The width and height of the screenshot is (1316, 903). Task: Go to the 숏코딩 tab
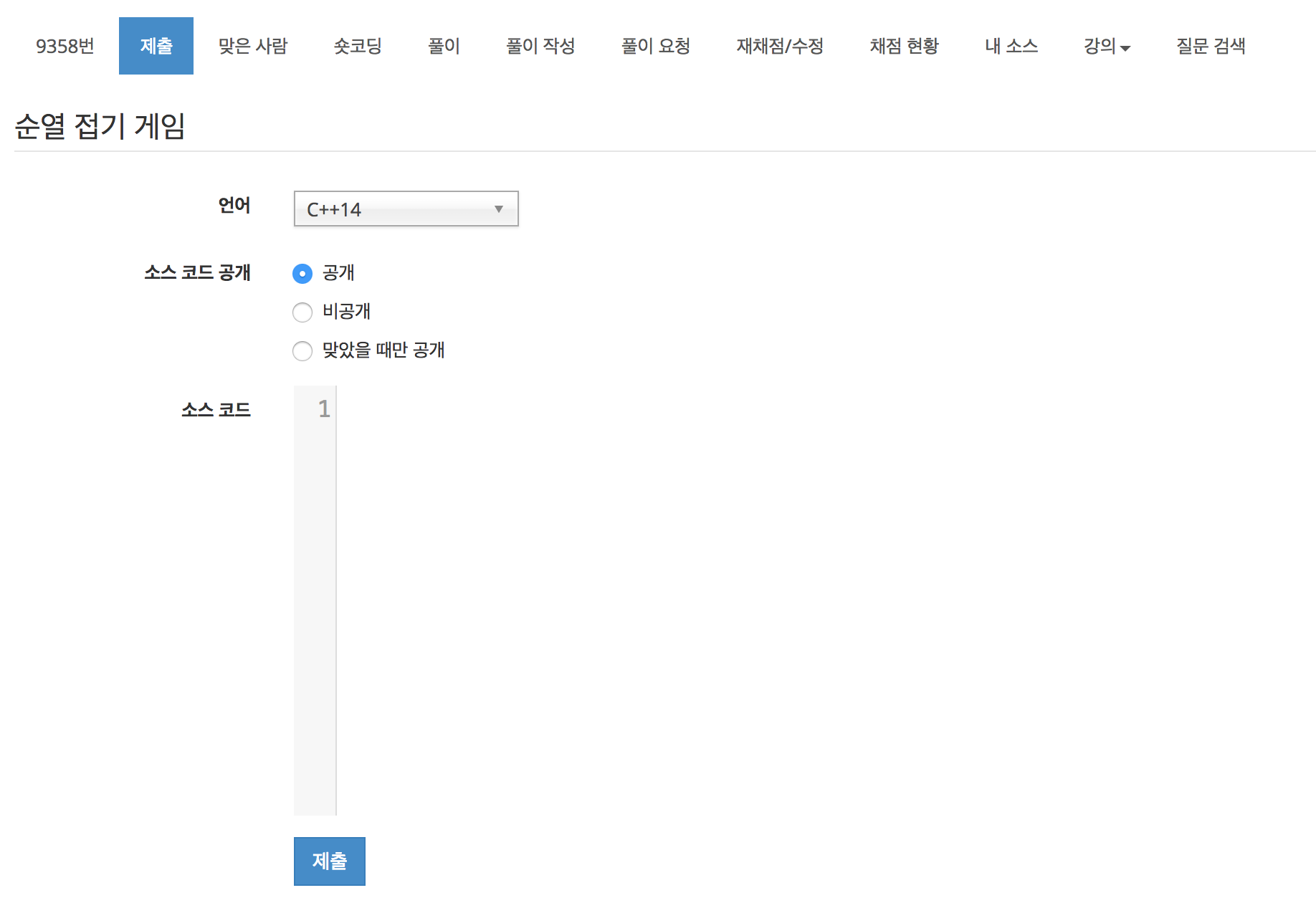tap(358, 46)
